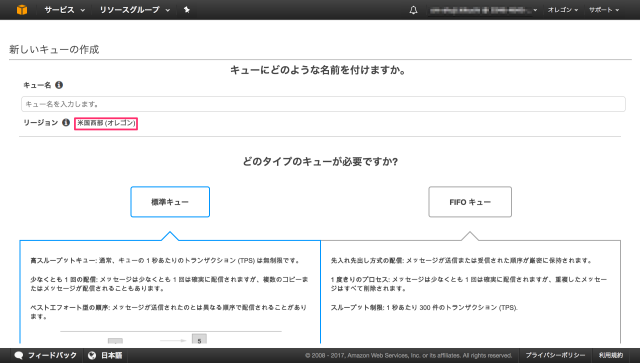640x363 pixels.
Task: Click the スループット制限 description line
Action: coord(424,307)
